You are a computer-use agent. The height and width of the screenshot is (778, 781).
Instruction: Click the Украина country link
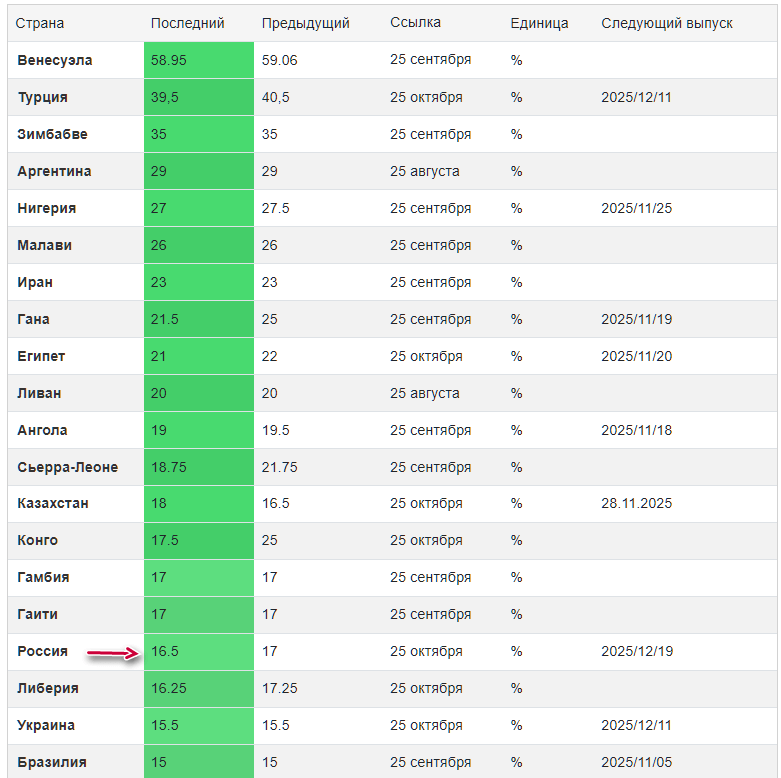tap(45, 725)
